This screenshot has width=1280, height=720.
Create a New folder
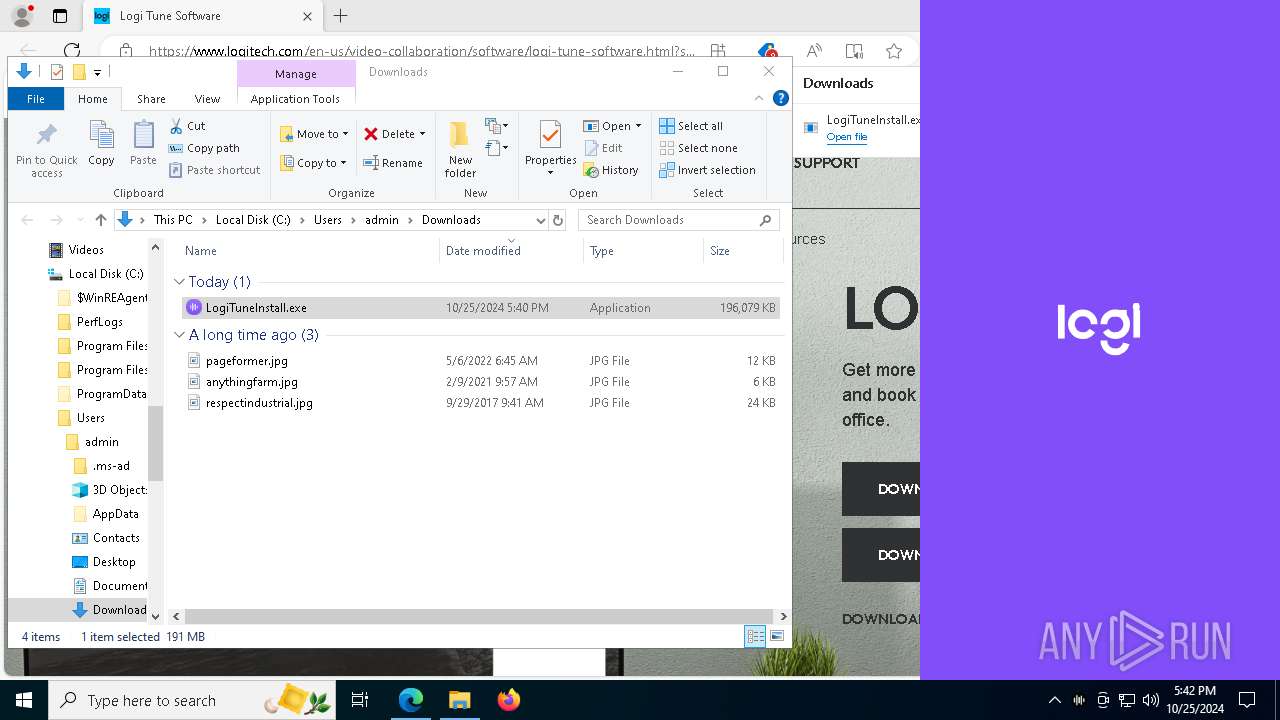tap(460, 149)
